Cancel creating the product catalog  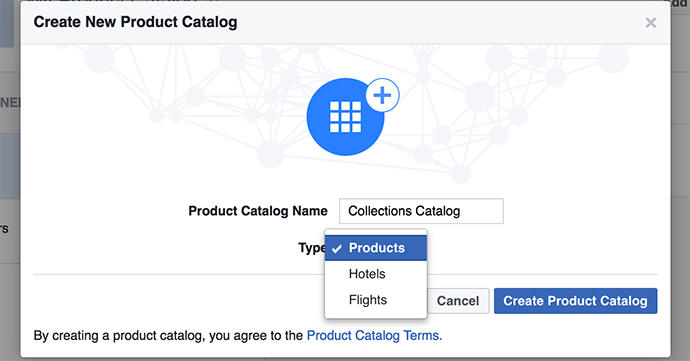[458, 301]
